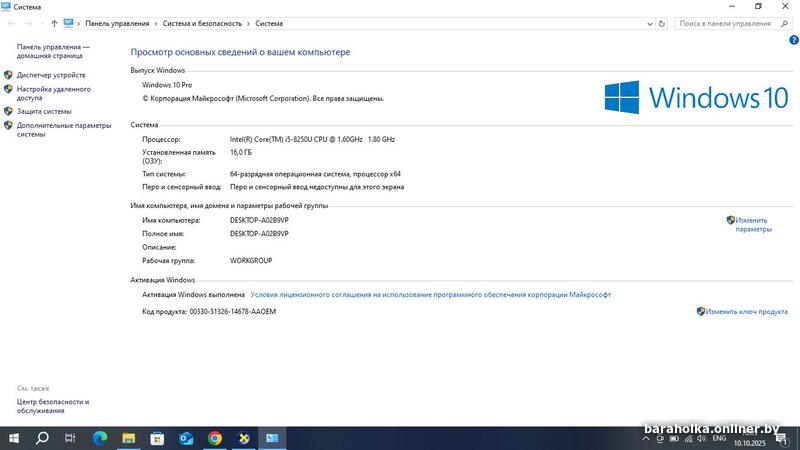
Task: Click the computer name DESKTOP-A02B9VP value
Action: (x=259, y=220)
